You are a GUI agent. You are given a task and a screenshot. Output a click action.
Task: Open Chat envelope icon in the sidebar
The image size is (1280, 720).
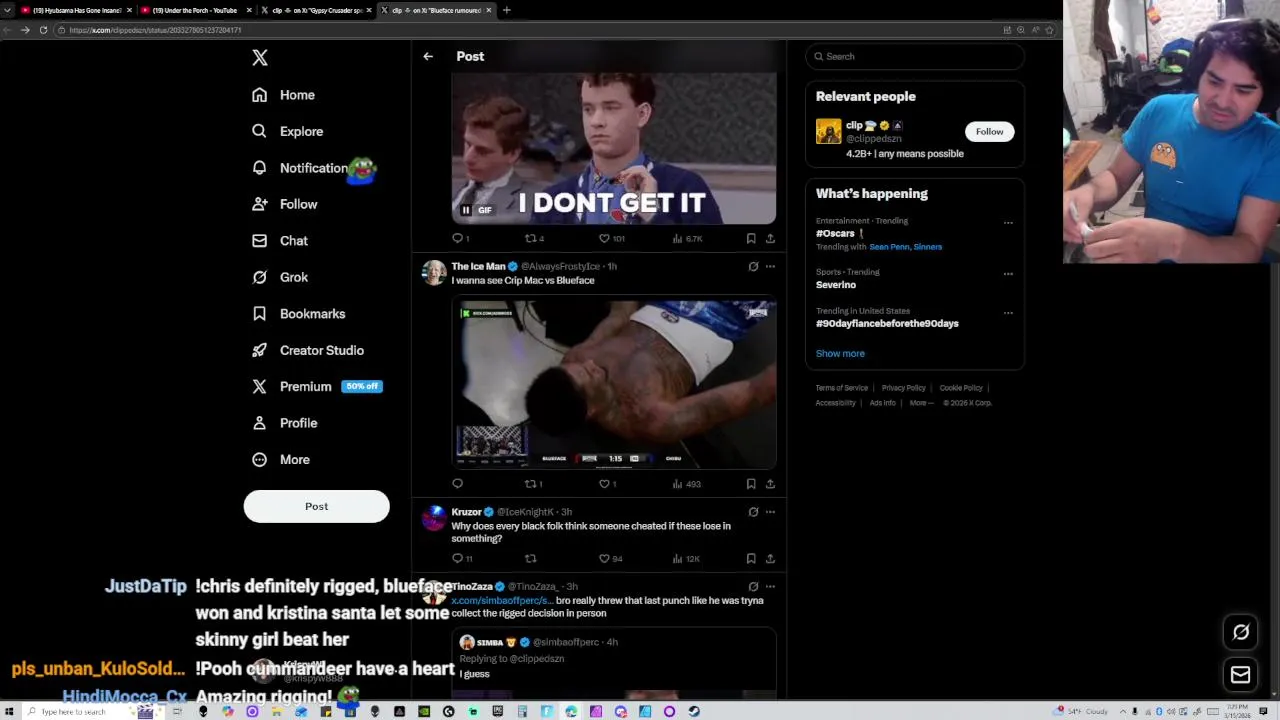tap(260, 241)
